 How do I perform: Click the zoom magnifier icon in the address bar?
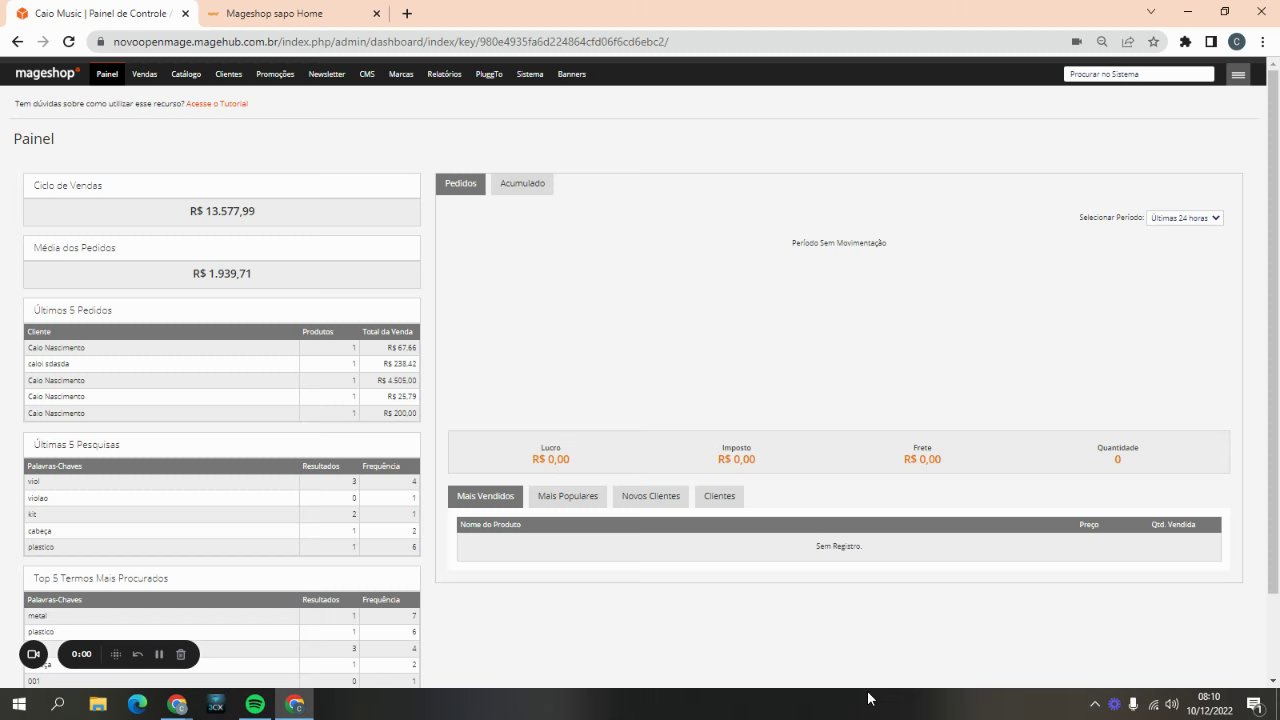pyautogui.click(x=1102, y=42)
